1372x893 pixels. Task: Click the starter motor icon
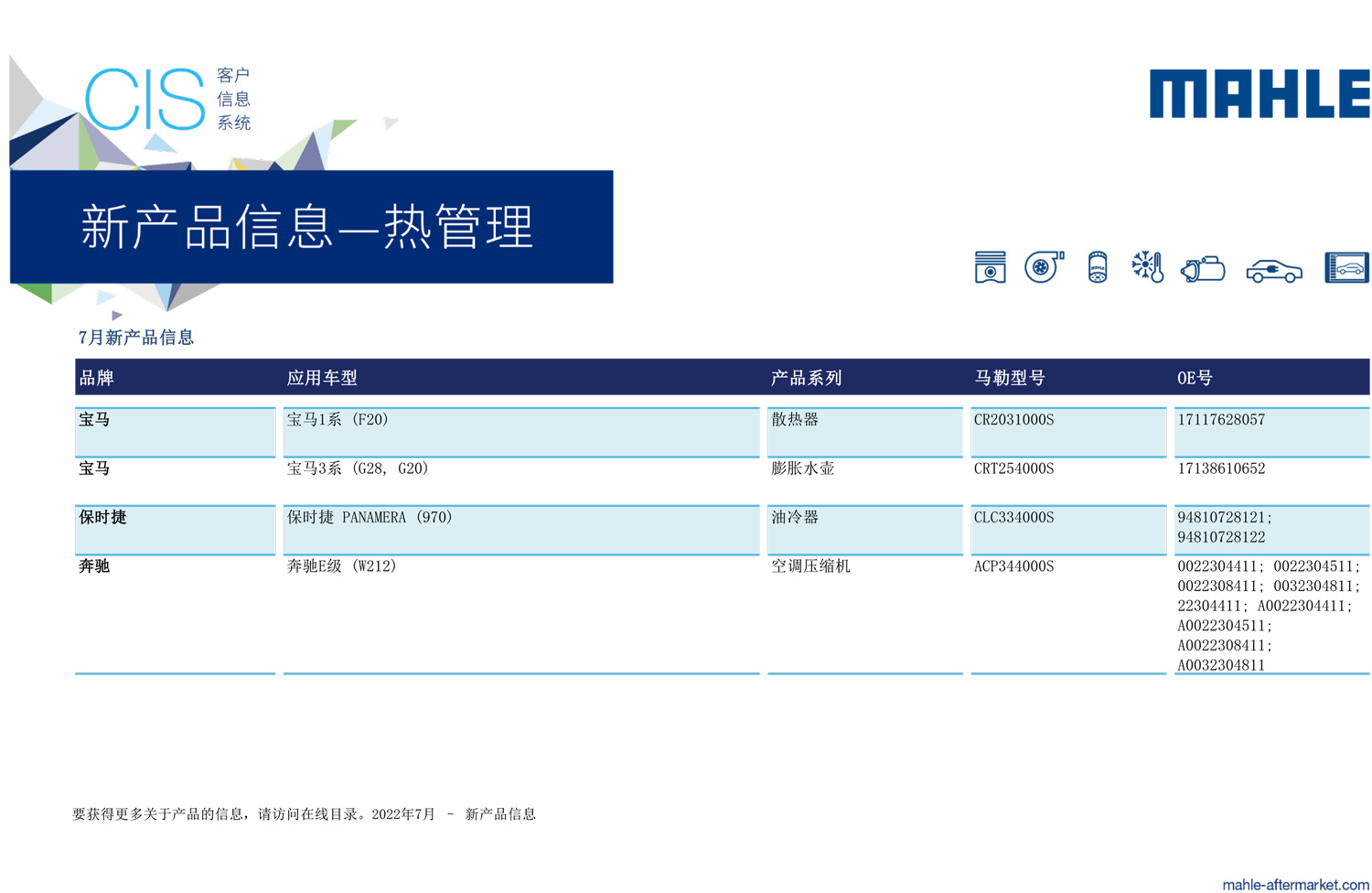[1203, 269]
